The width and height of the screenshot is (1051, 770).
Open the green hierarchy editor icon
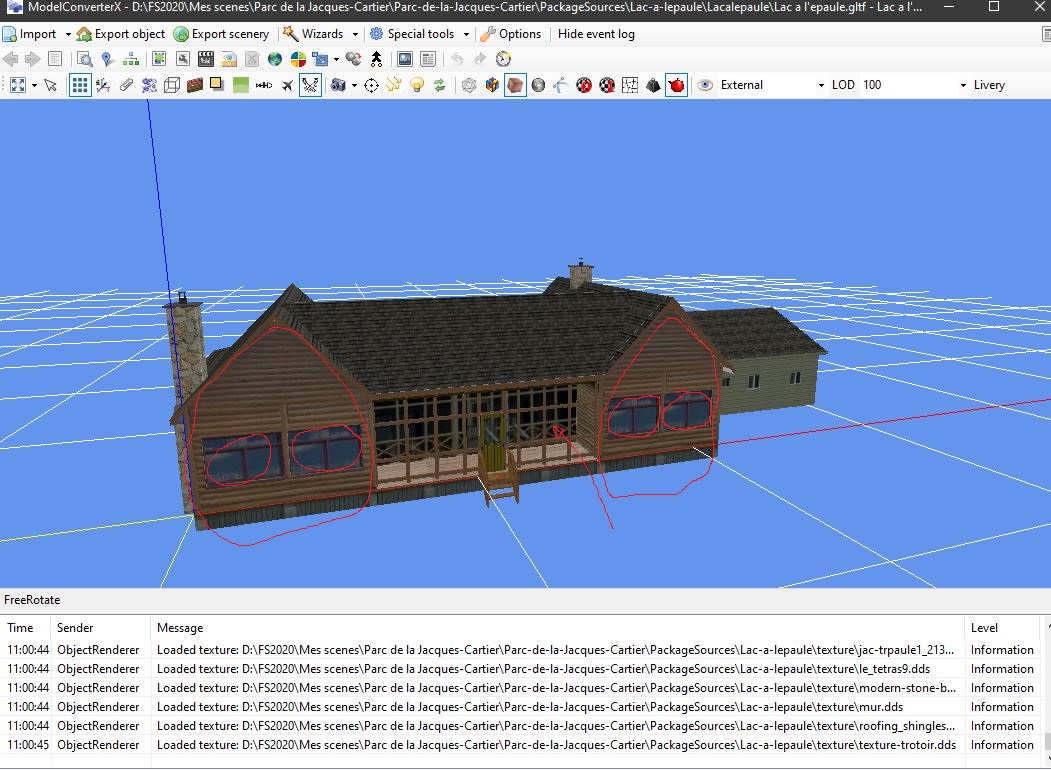point(131,59)
